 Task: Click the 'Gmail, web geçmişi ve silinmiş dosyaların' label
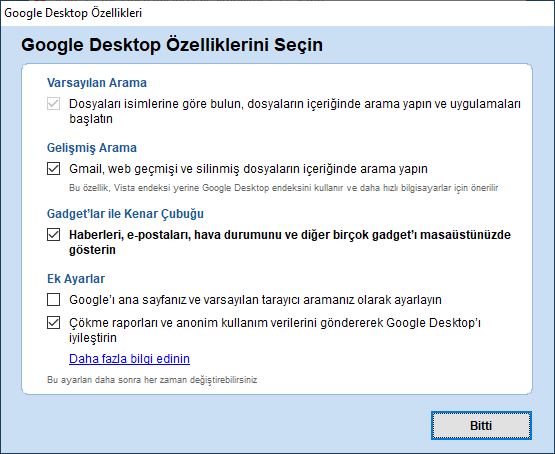248,169
